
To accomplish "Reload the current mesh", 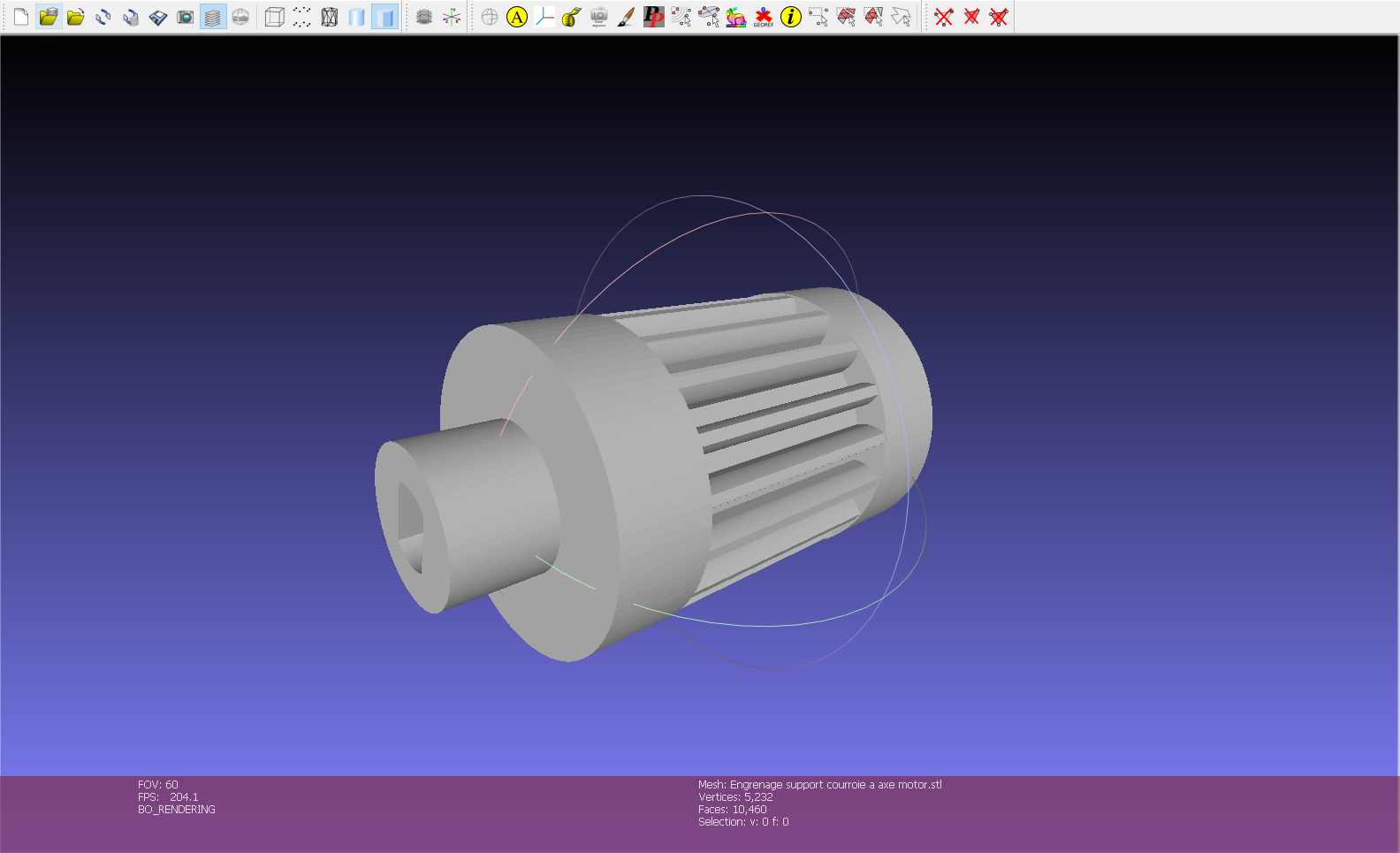I will coord(103,17).
